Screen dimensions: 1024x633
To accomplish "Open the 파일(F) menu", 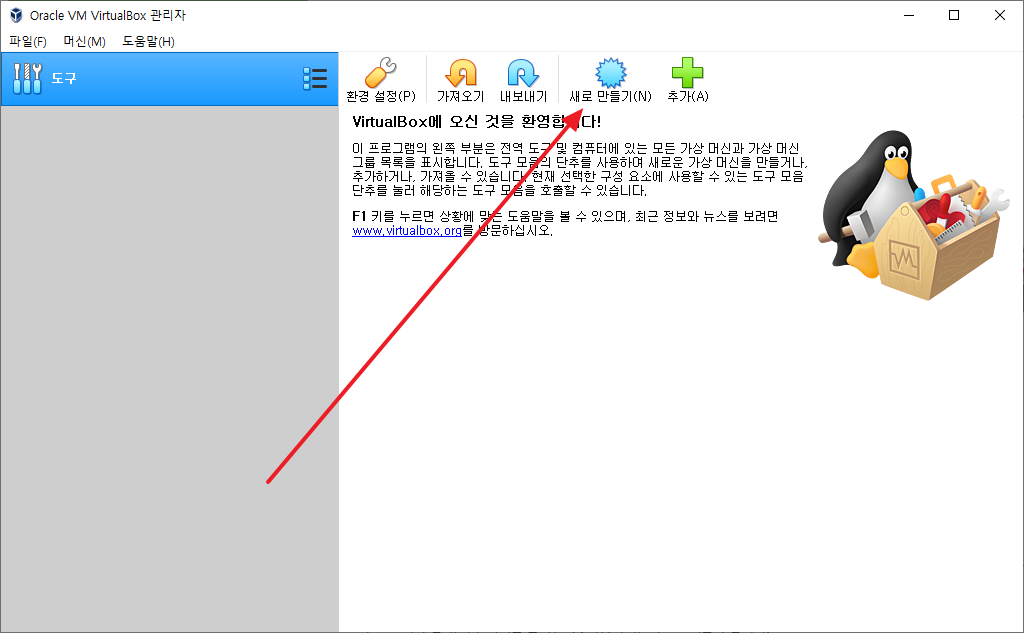I will coord(27,42).
